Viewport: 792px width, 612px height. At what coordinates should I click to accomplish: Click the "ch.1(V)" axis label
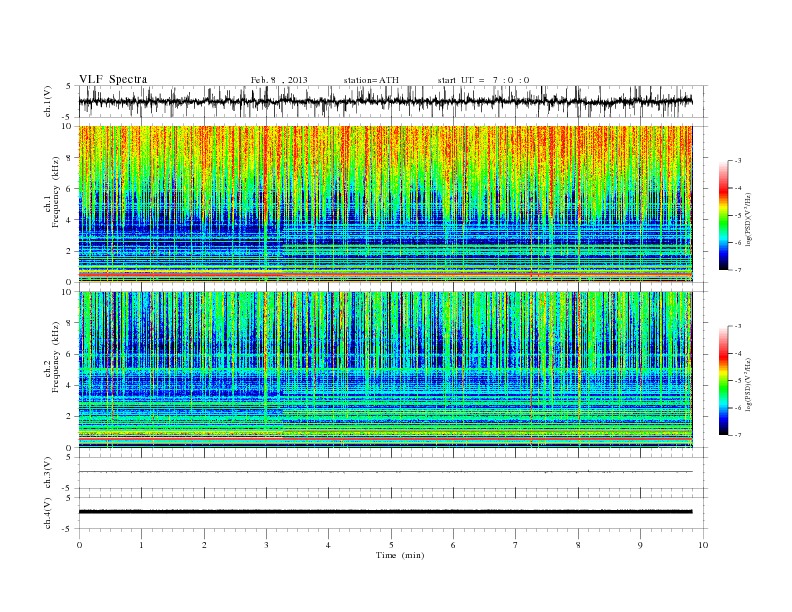48,101
